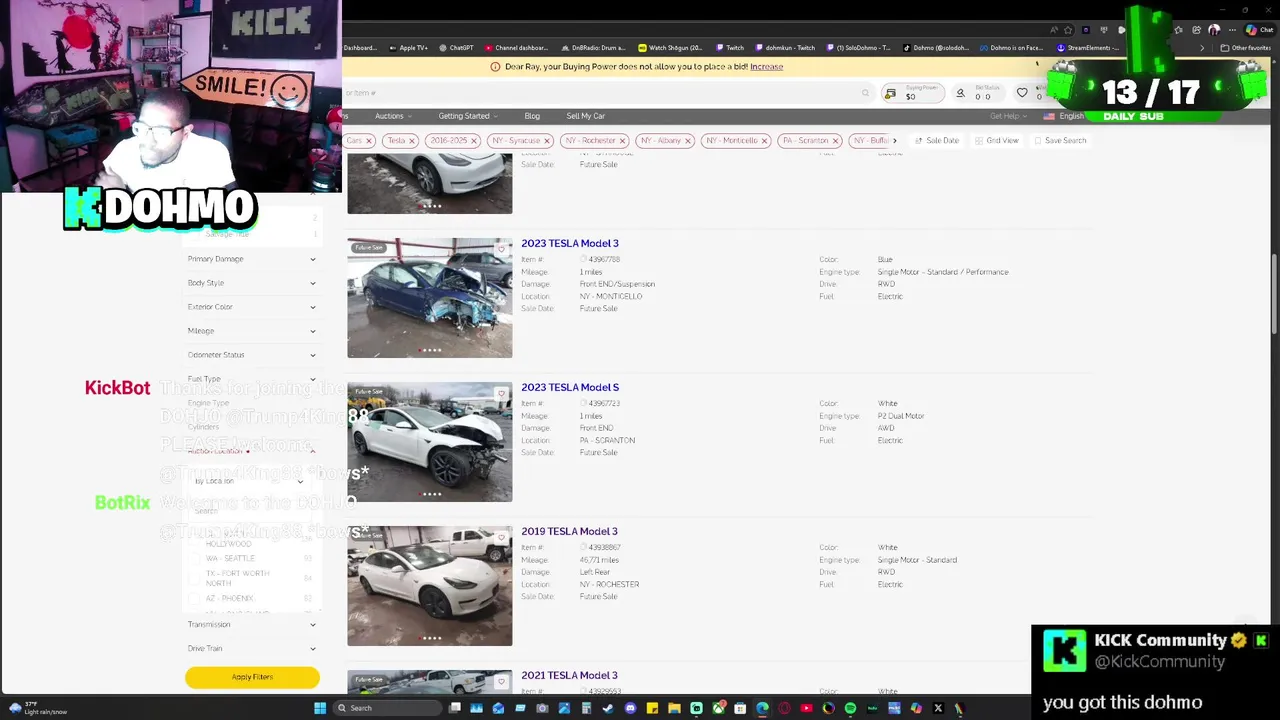The height and width of the screenshot is (720, 1280).
Task: Remove the NY - Syracuse filter chip
Action: click(x=547, y=141)
